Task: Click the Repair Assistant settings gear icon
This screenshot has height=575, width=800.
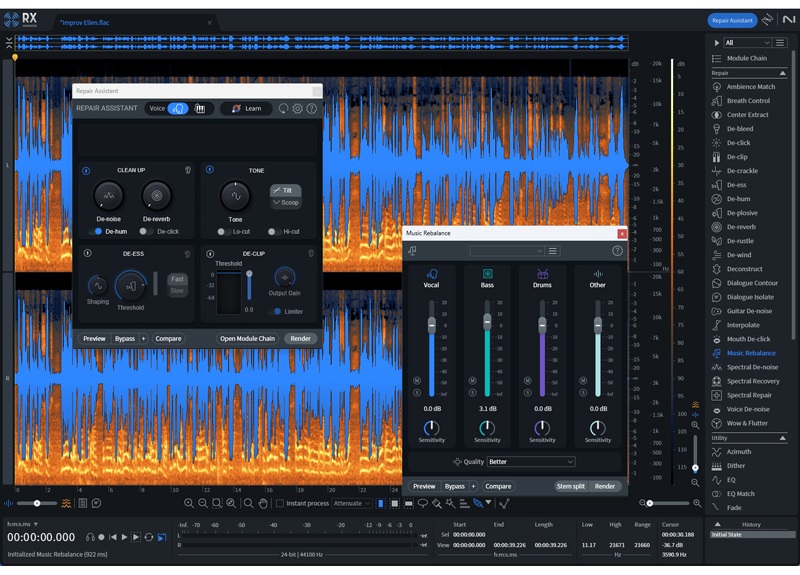Action: tap(297, 108)
